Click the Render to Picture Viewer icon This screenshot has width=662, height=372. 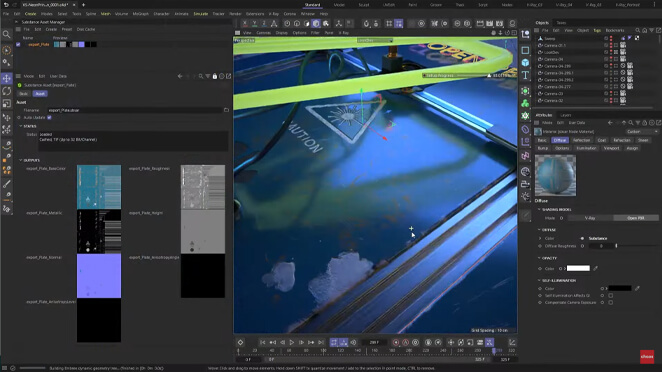click(490, 24)
